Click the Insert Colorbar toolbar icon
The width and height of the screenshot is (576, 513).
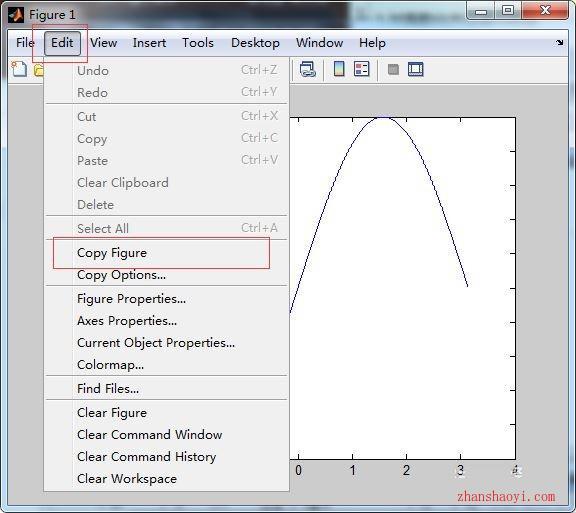pyautogui.click(x=339, y=69)
